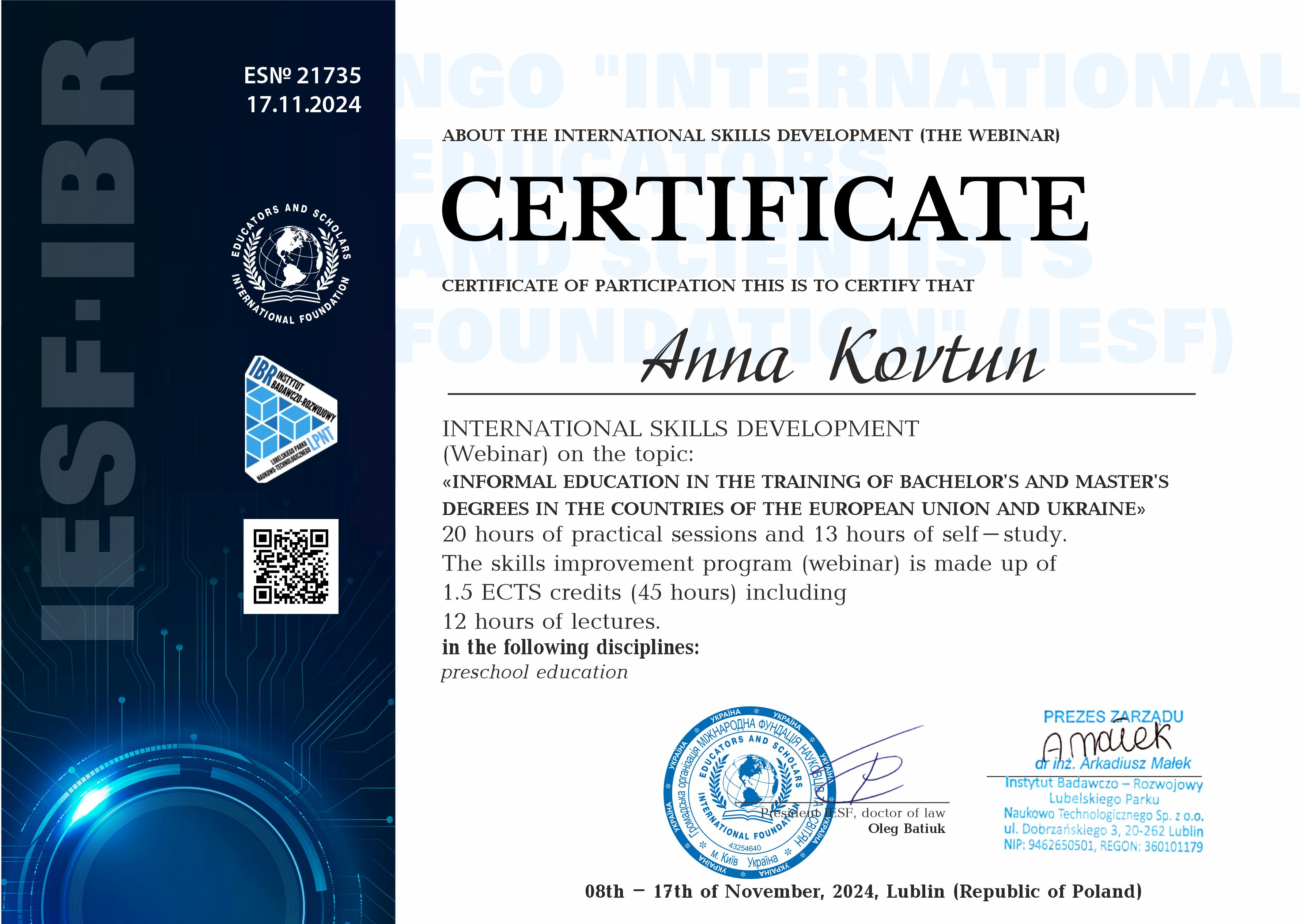Click the name "Oleg Batiuk"

coord(906,828)
